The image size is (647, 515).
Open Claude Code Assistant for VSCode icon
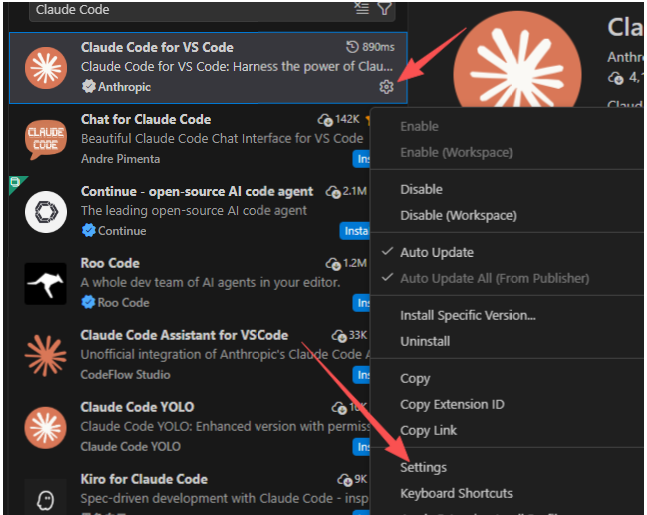pos(45,356)
